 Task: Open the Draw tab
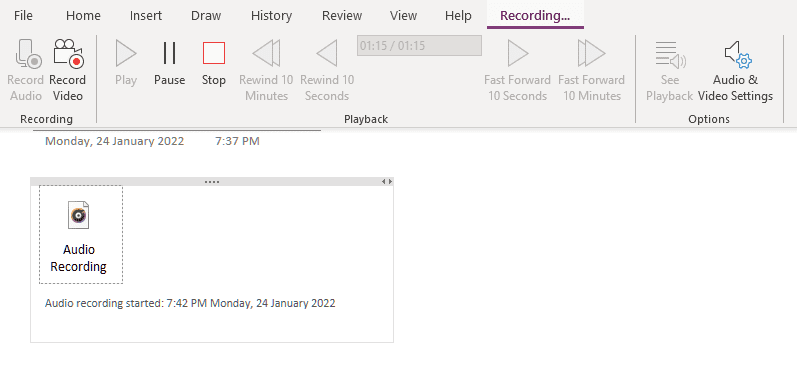point(206,15)
